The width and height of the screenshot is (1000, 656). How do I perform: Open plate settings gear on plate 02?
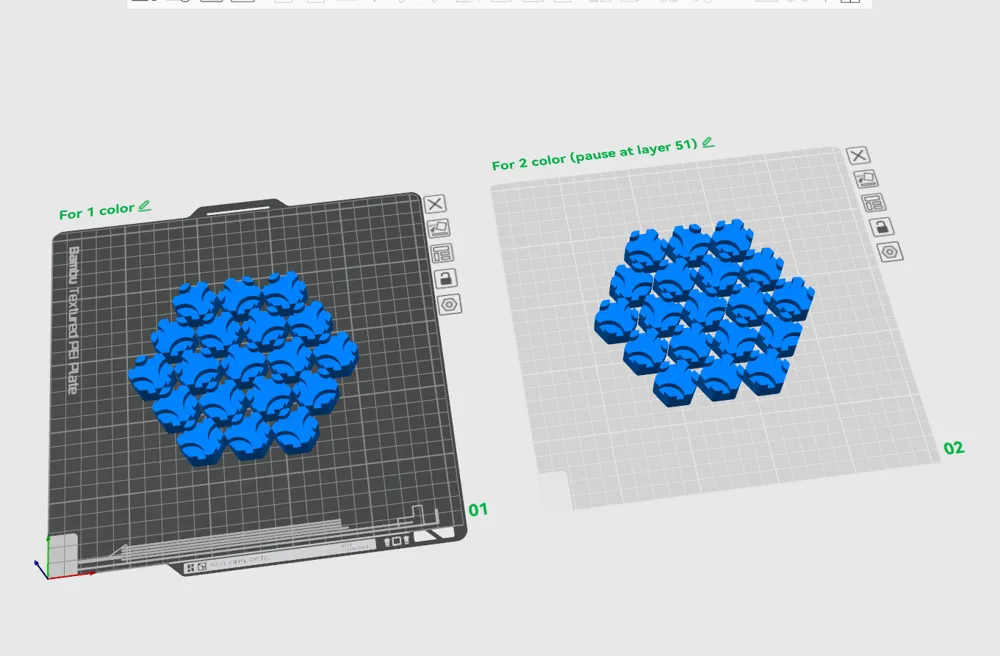click(x=889, y=252)
